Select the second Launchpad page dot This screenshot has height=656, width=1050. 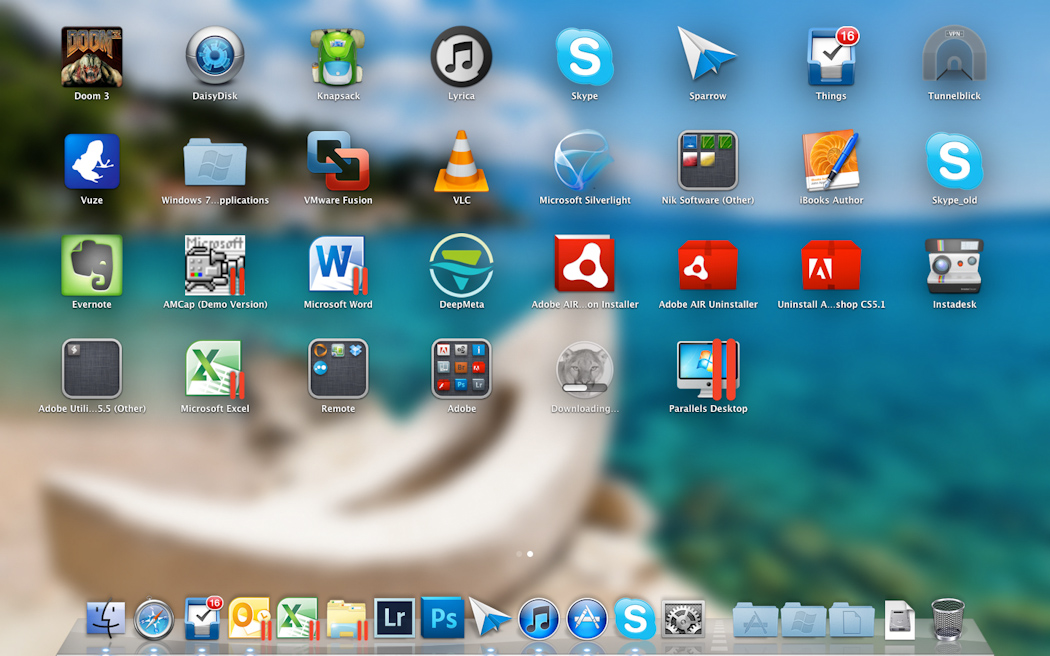click(x=530, y=554)
